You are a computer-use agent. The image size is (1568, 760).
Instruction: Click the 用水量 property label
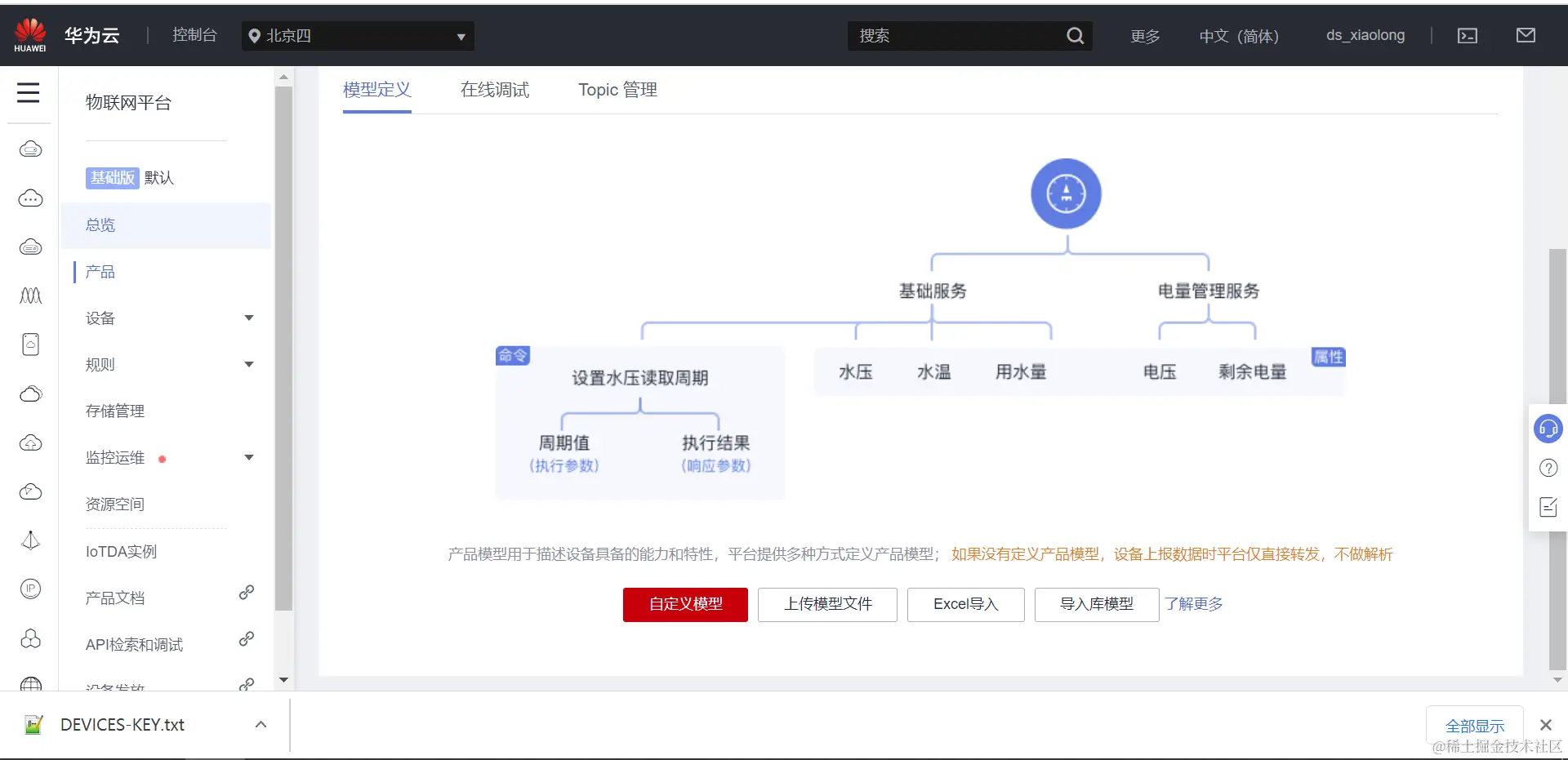(1021, 372)
